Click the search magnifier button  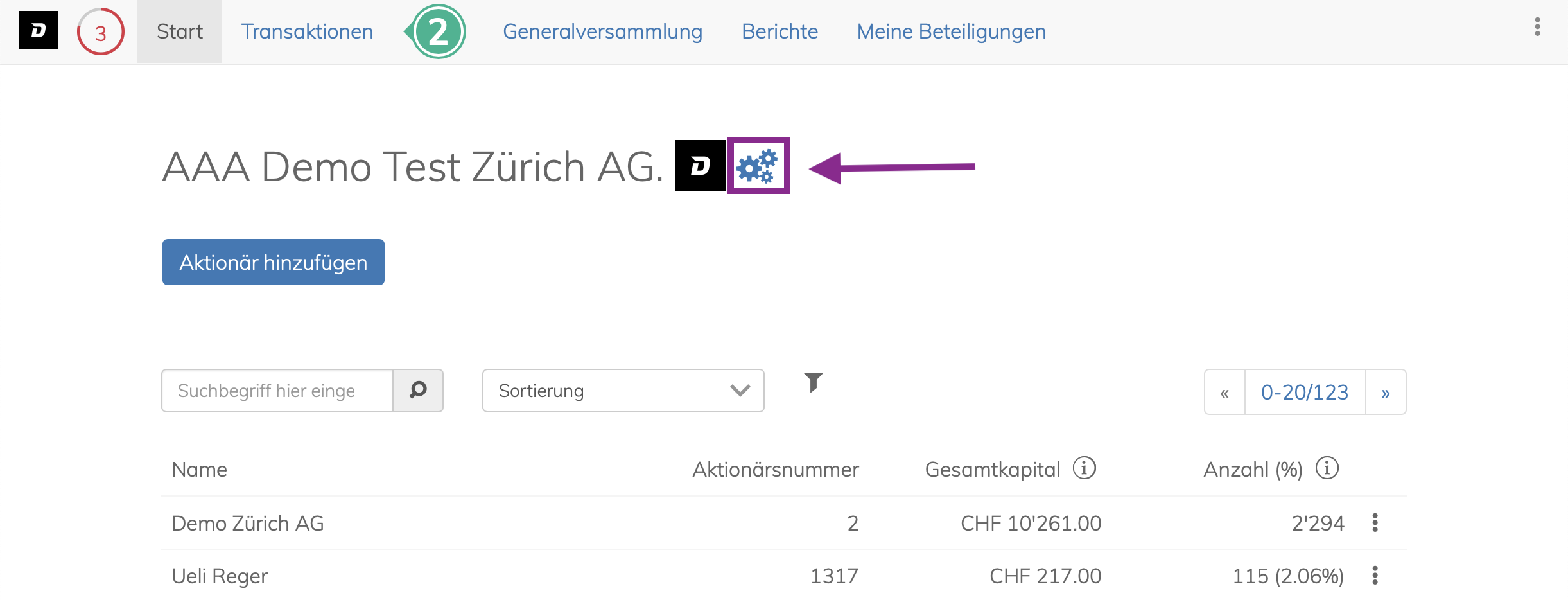point(418,390)
